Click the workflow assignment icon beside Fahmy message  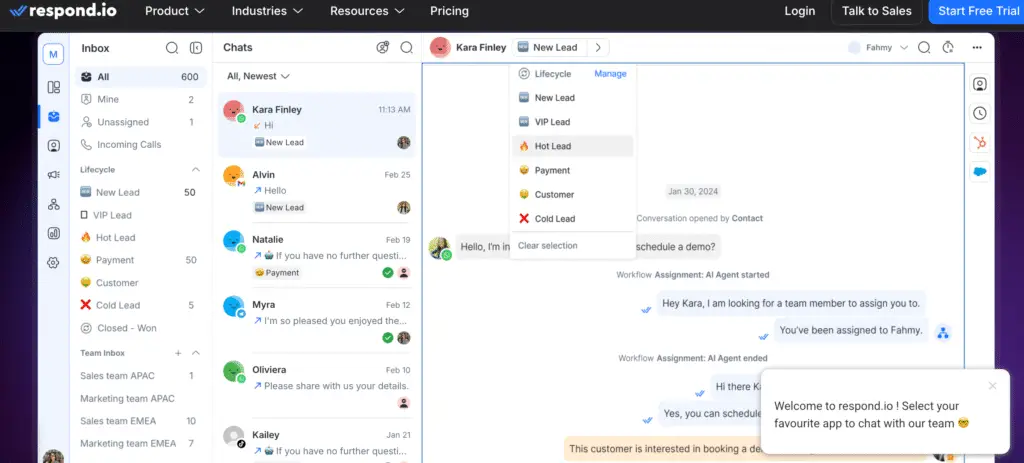[942, 332]
